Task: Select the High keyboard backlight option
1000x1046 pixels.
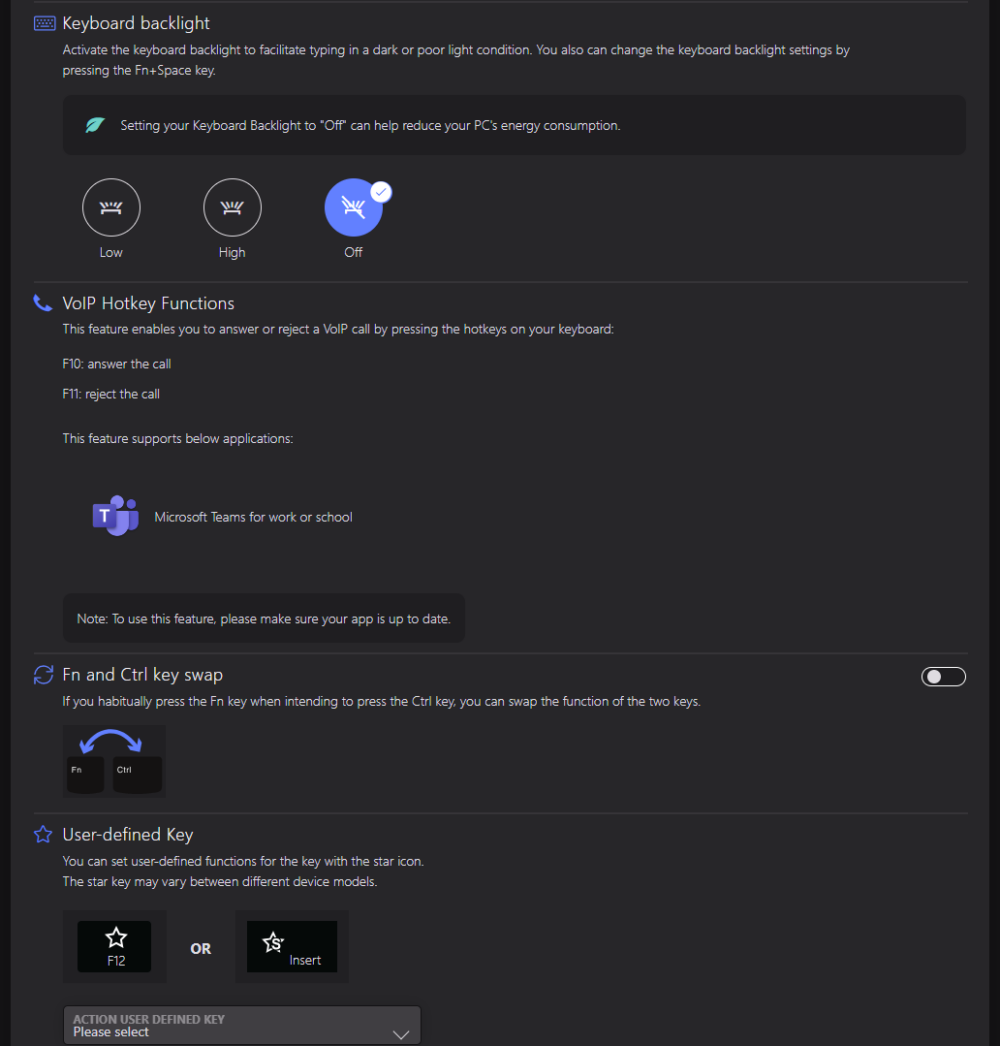Action: 232,208
